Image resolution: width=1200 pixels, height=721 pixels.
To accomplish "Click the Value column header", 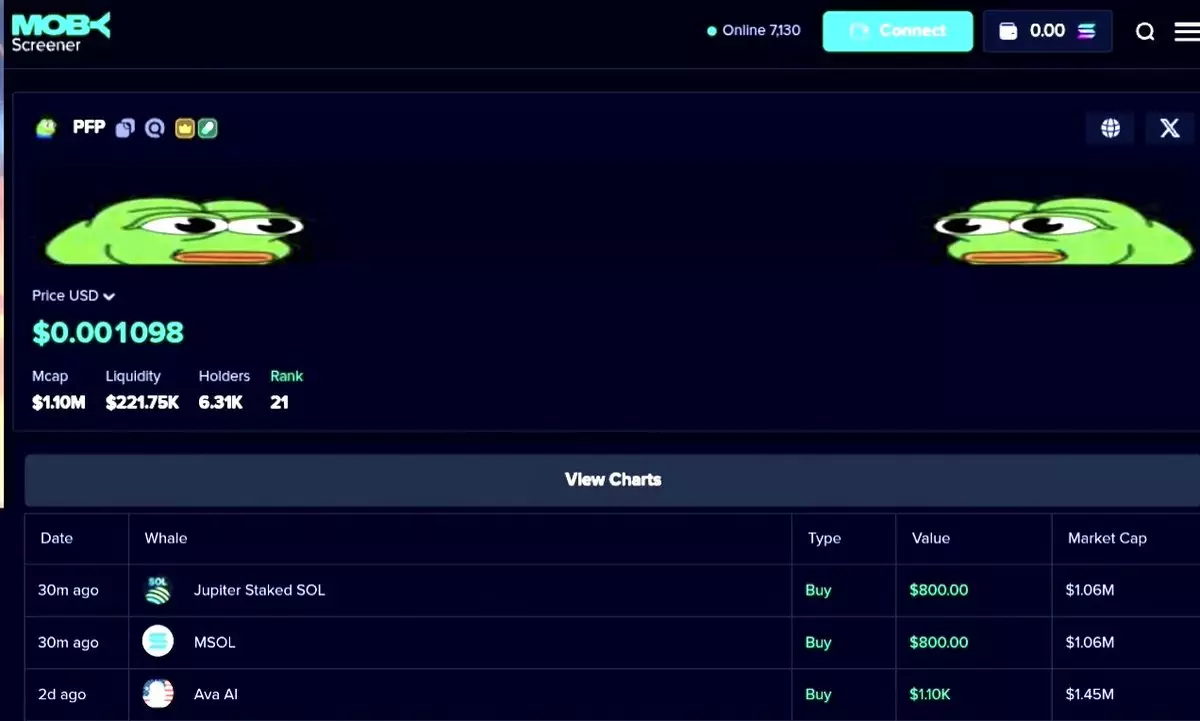I will pos(930,538).
